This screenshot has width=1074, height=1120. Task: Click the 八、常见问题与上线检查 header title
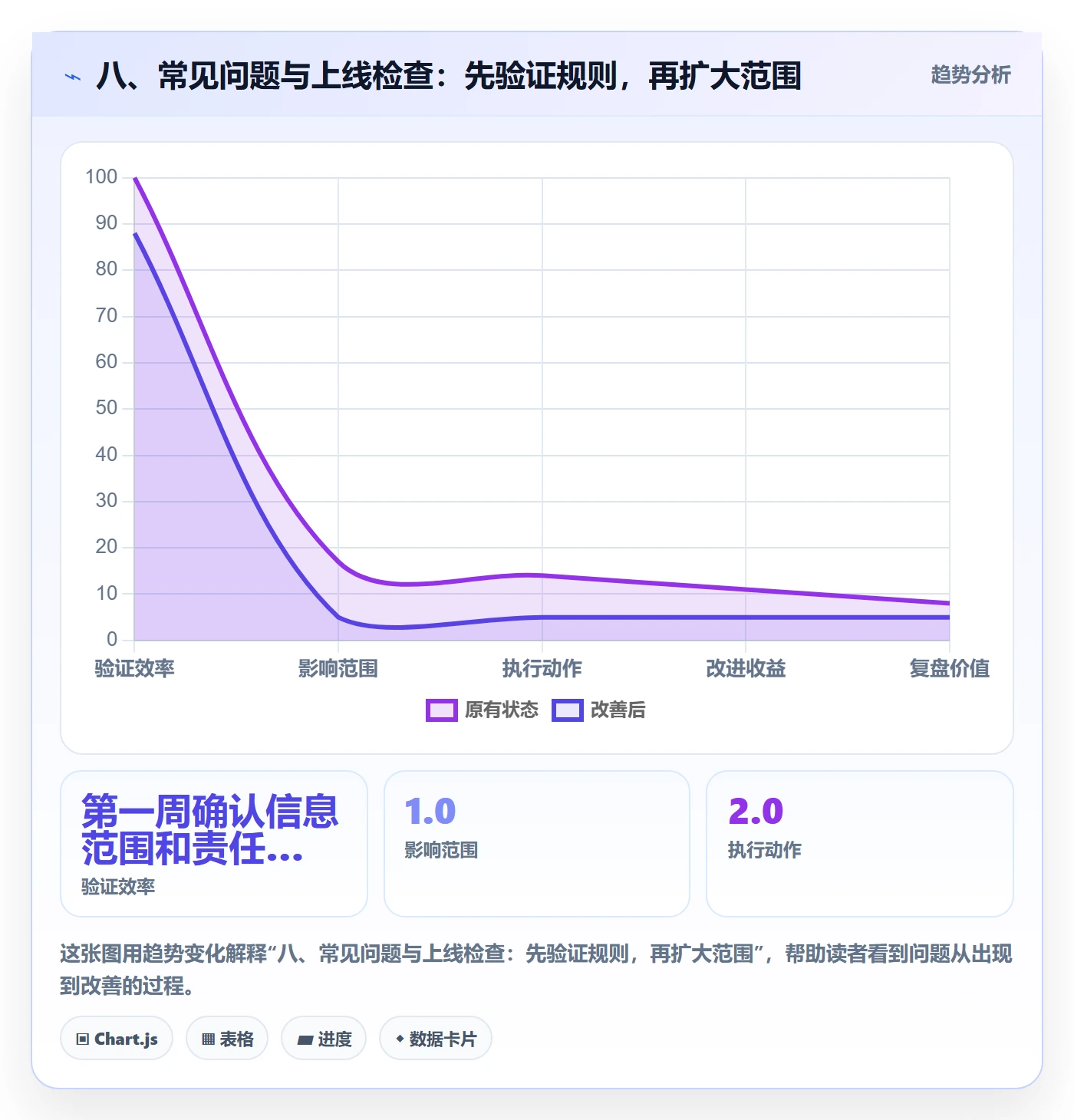tap(449, 76)
